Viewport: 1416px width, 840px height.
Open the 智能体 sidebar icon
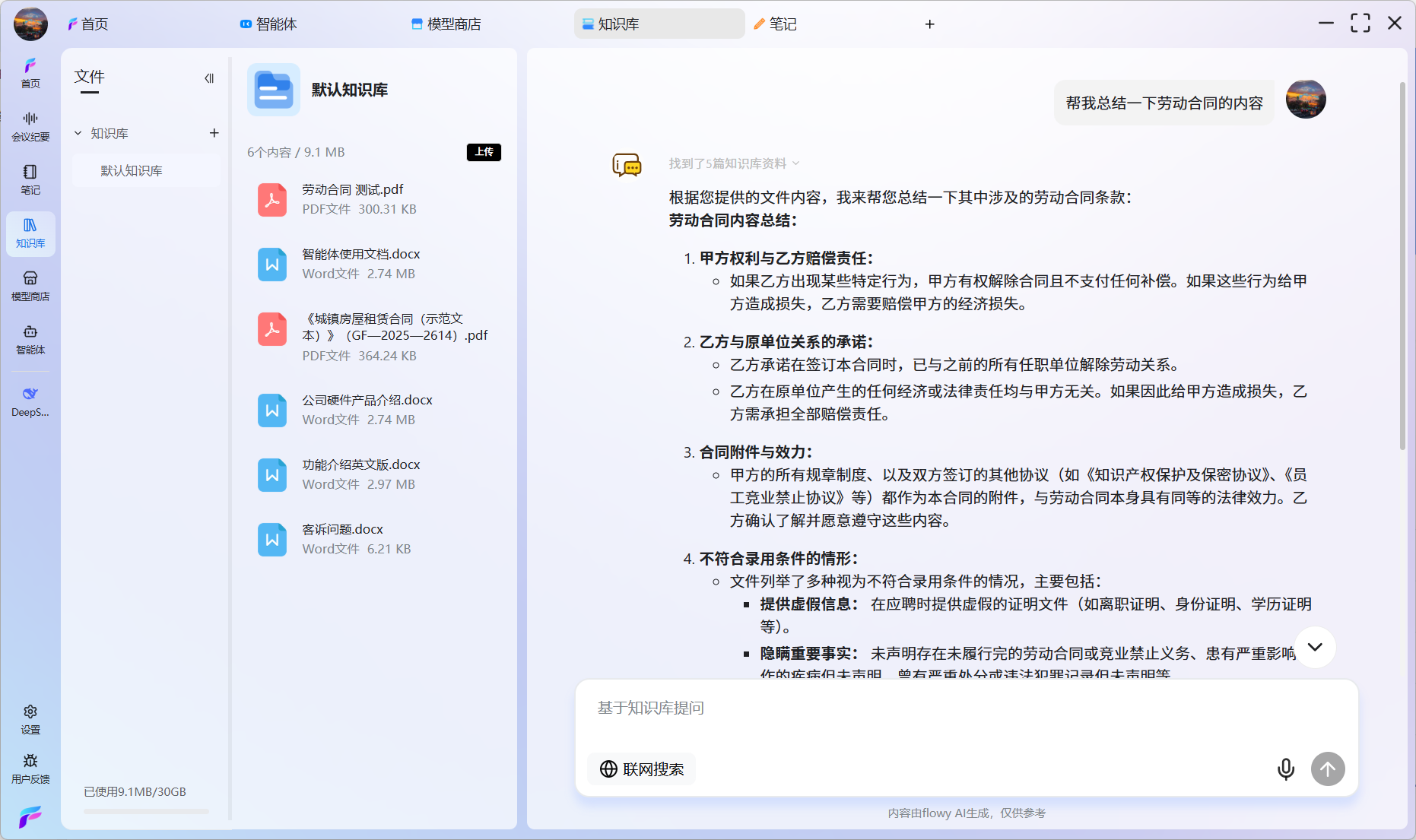point(30,340)
